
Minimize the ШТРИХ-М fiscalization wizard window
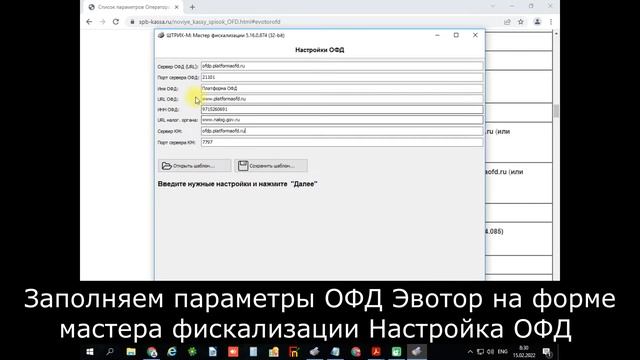[x=438, y=35]
